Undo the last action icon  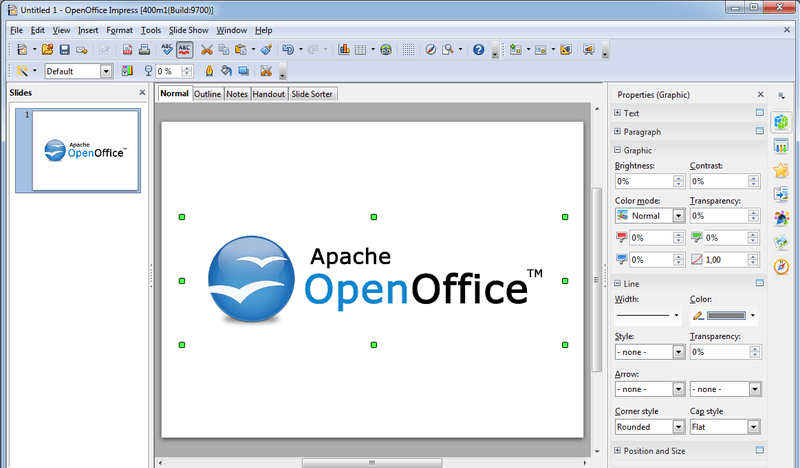click(x=288, y=50)
